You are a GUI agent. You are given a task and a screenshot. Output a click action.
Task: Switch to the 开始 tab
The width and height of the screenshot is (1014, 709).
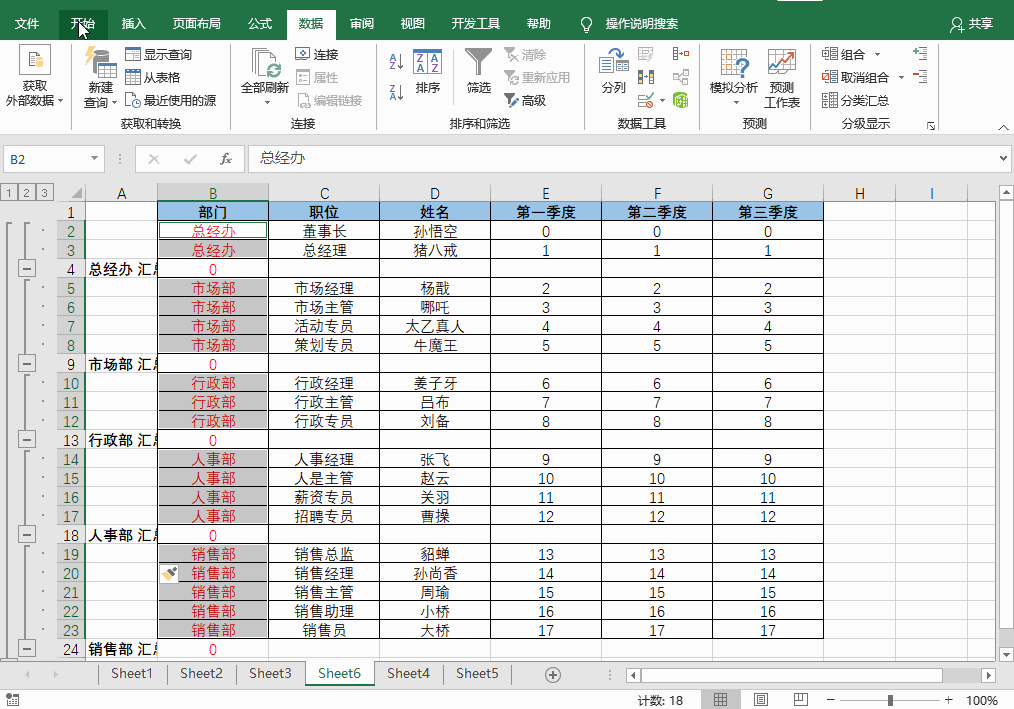(83, 24)
